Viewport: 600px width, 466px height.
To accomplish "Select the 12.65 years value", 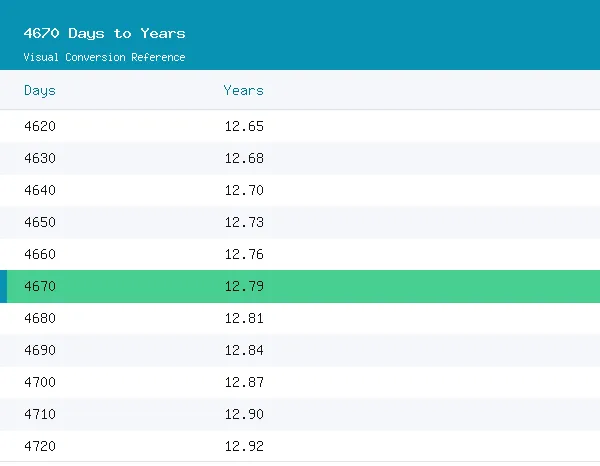I will (x=244, y=126).
